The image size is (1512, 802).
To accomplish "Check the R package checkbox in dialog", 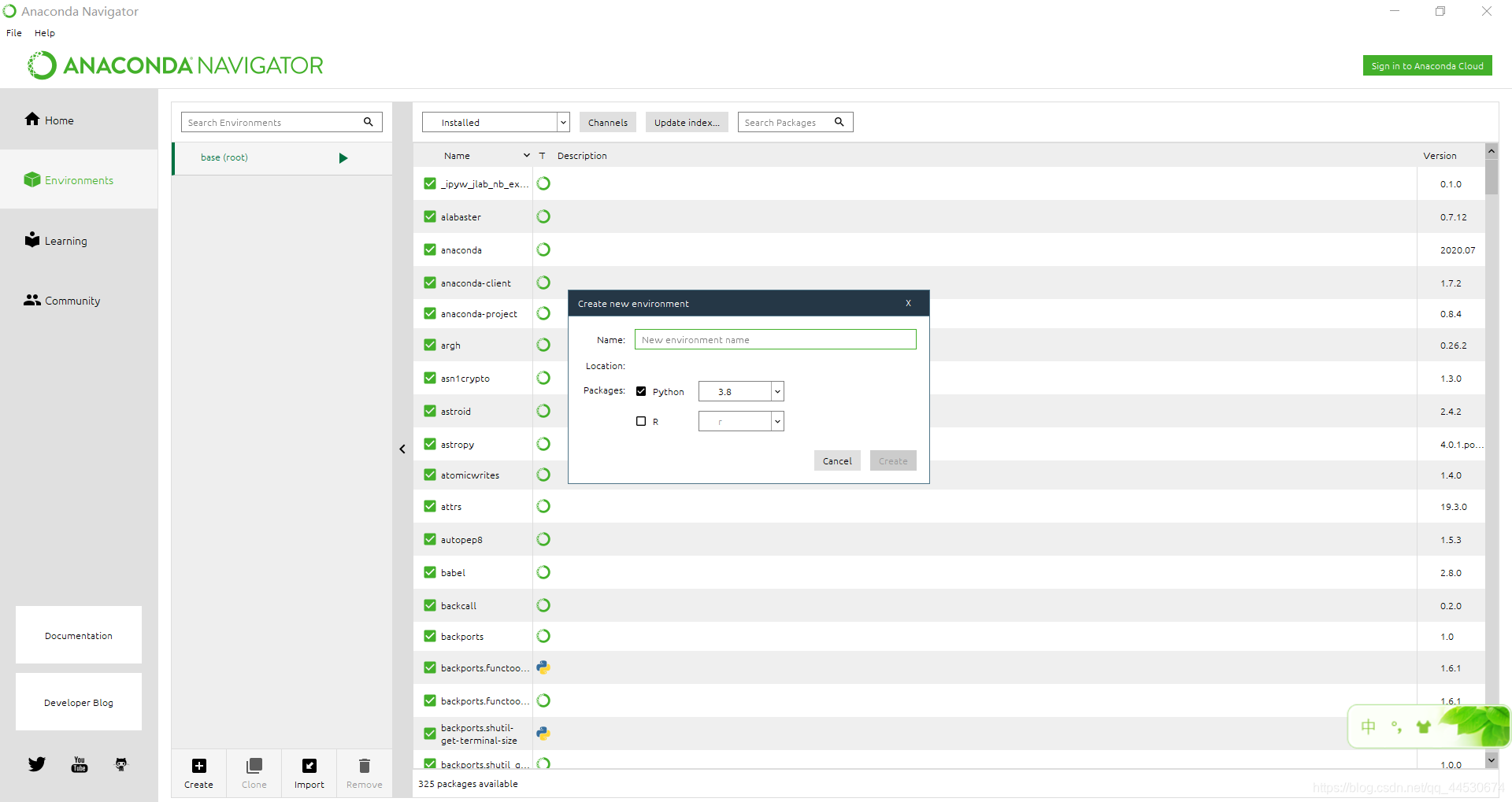I will [x=641, y=421].
